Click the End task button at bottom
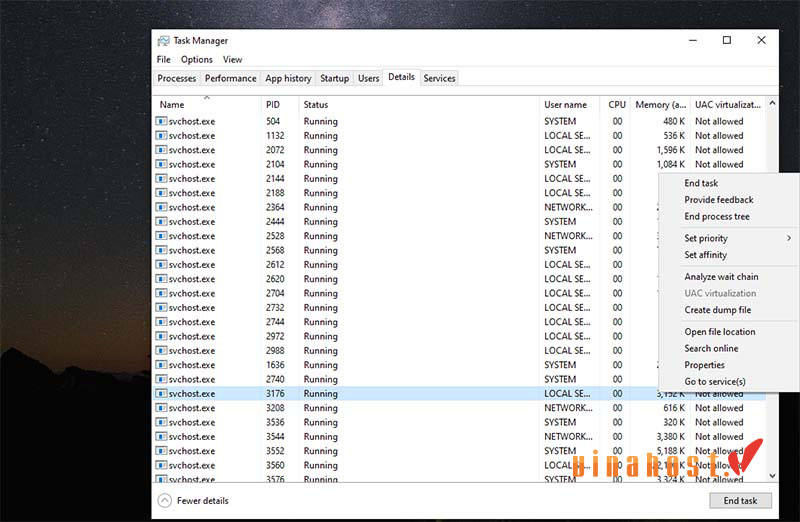The height and width of the screenshot is (522, 800). tap(740, 501)
